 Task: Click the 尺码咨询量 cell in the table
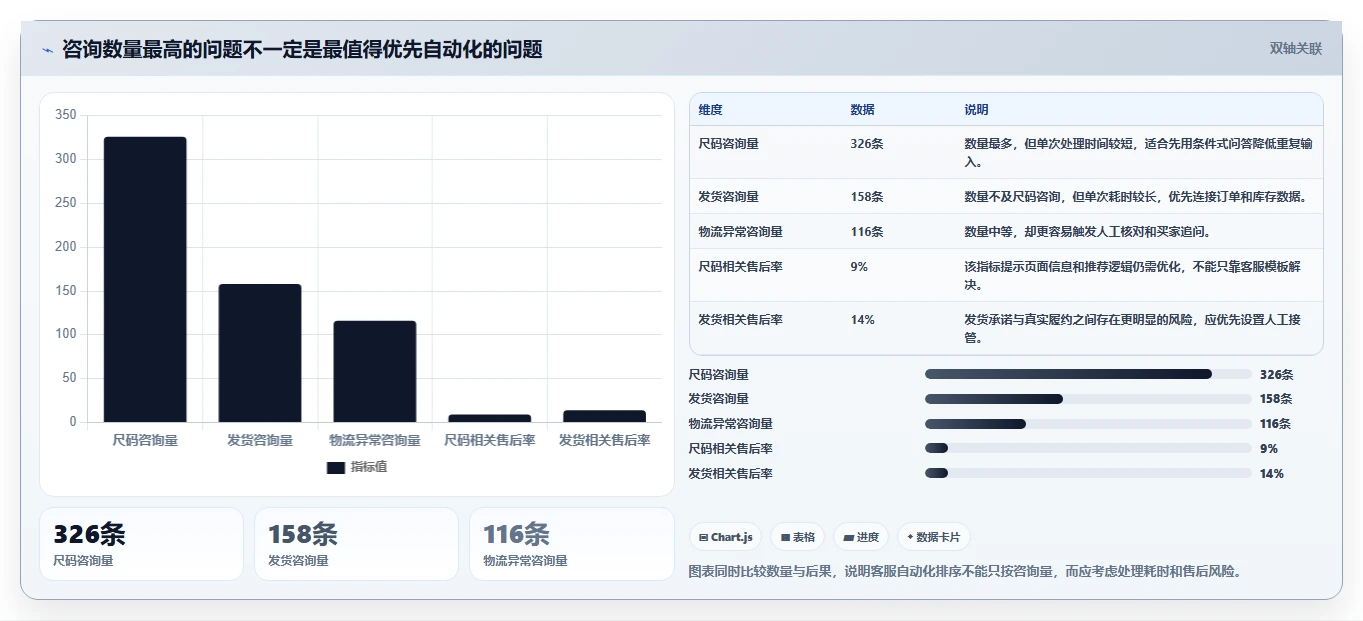pos(729,144)
